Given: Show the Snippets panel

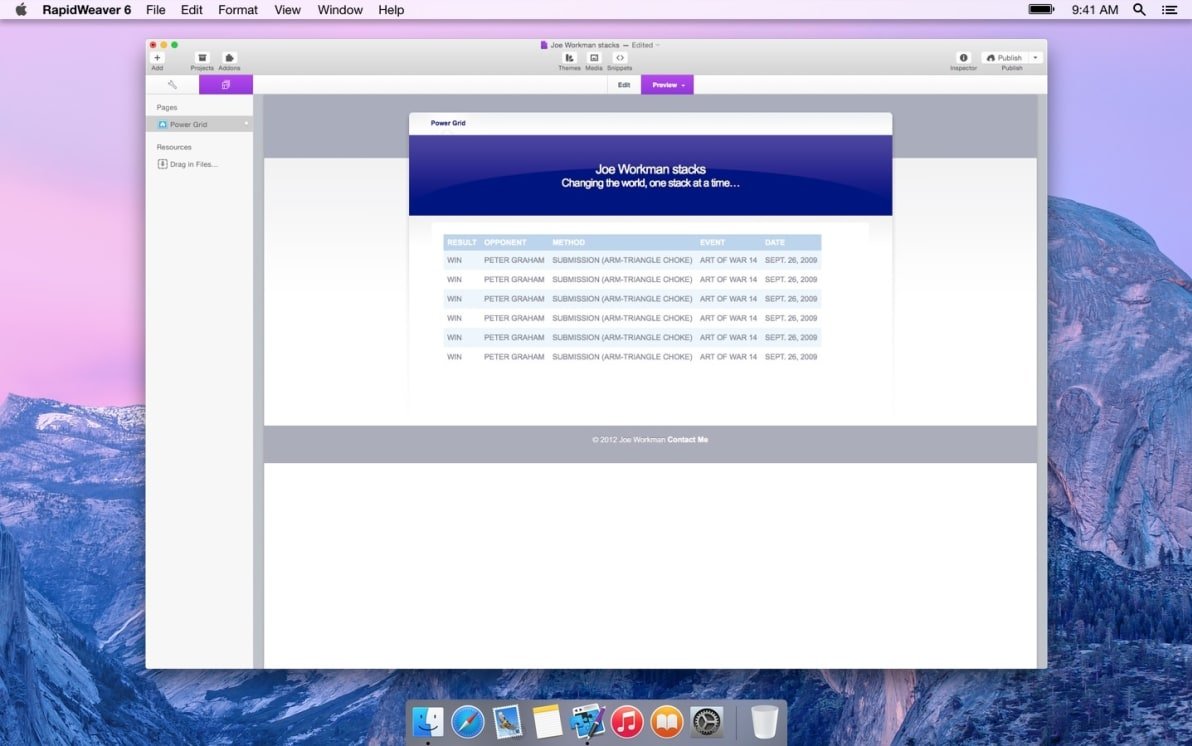Looking at the screenshot, I should pos(620,58).
